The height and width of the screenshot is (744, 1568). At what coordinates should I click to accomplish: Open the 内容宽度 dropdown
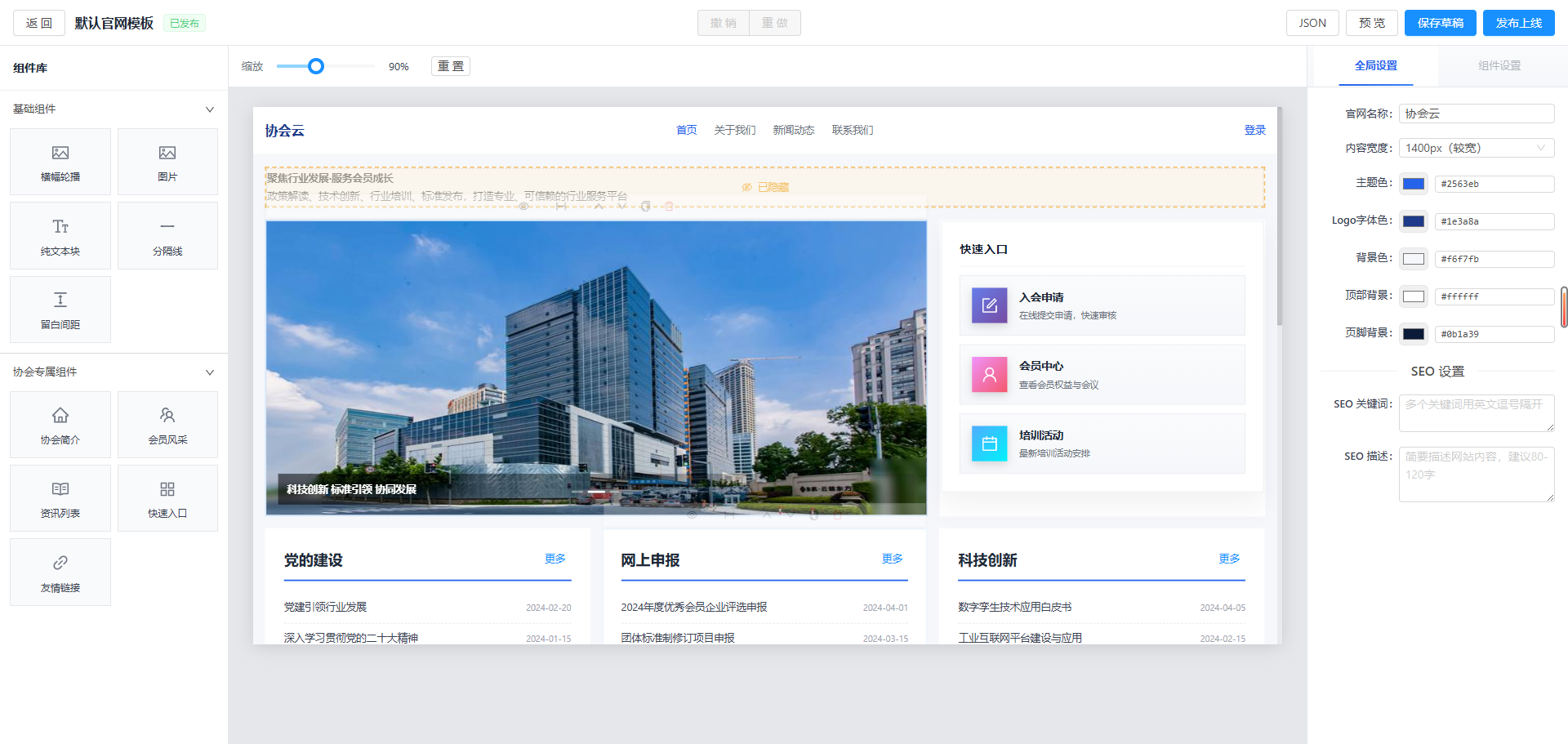tap(1476, 148)
